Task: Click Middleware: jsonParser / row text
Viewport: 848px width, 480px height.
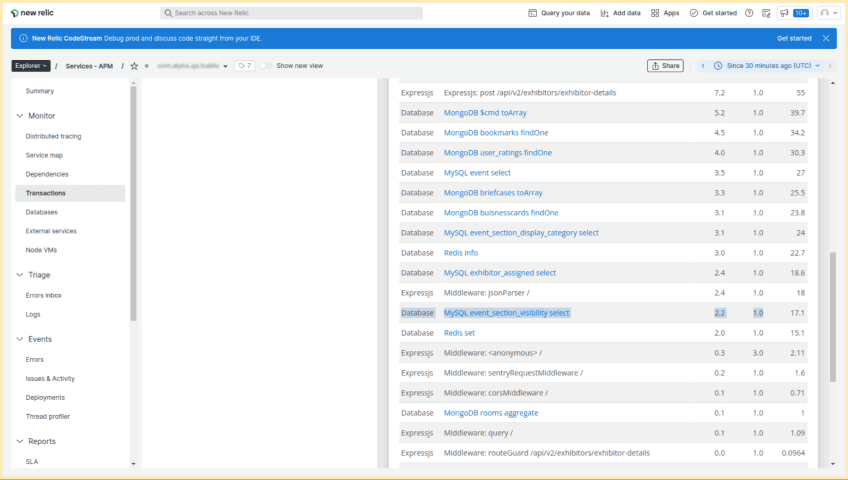Action: tap(487, 292)
